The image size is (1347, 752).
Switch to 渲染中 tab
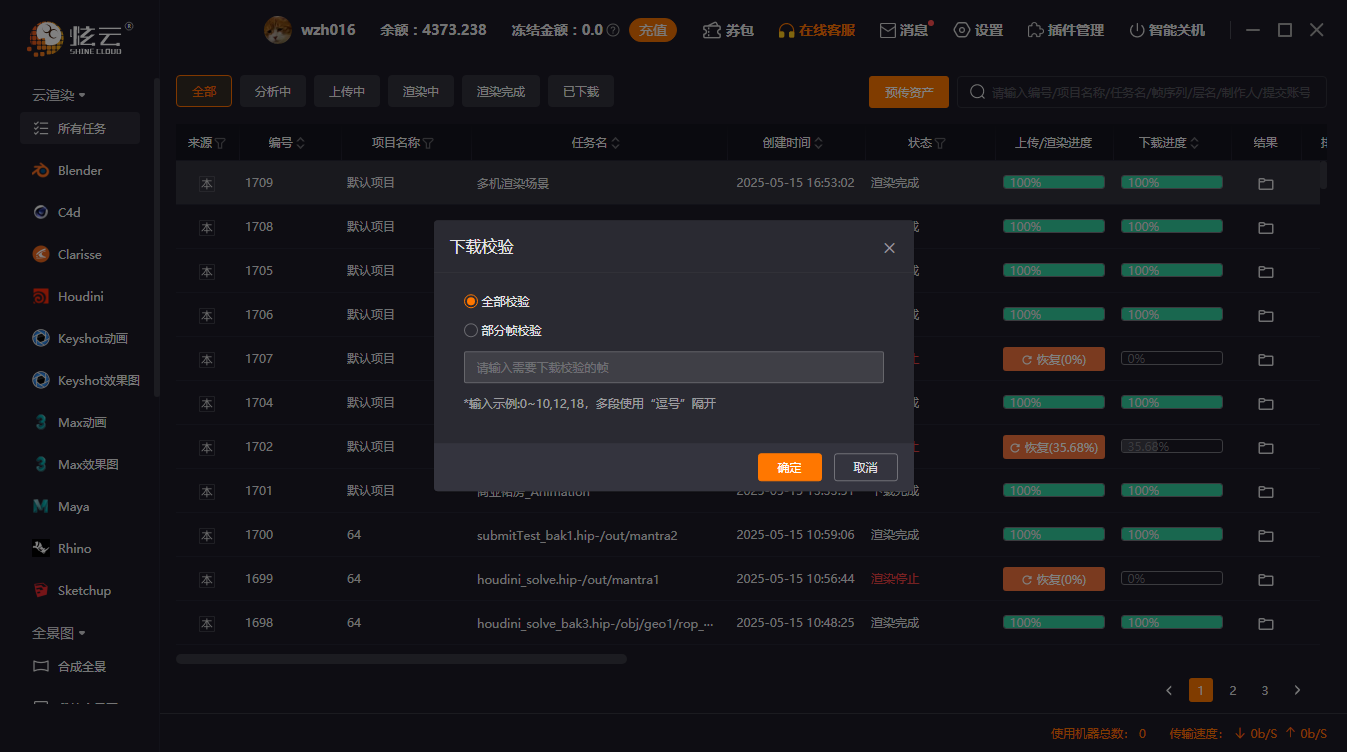pyautogui.click(x=421, y=91)
